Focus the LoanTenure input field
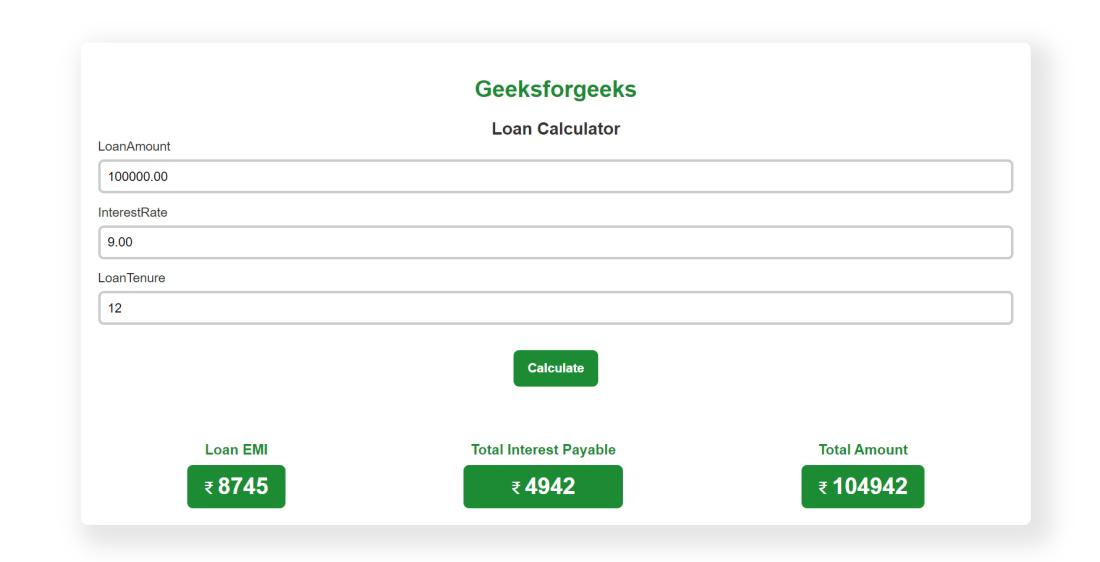This screenshot has width=1100, height=562. pos(556,308)
